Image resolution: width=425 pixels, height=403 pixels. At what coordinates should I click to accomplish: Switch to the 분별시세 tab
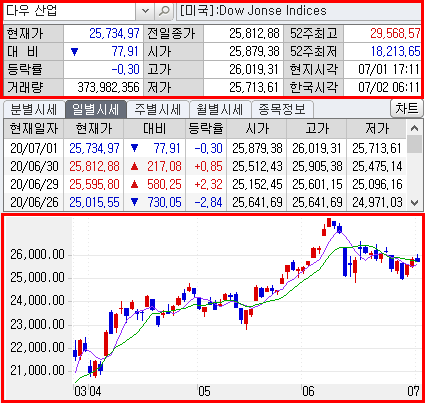[33, 109]
